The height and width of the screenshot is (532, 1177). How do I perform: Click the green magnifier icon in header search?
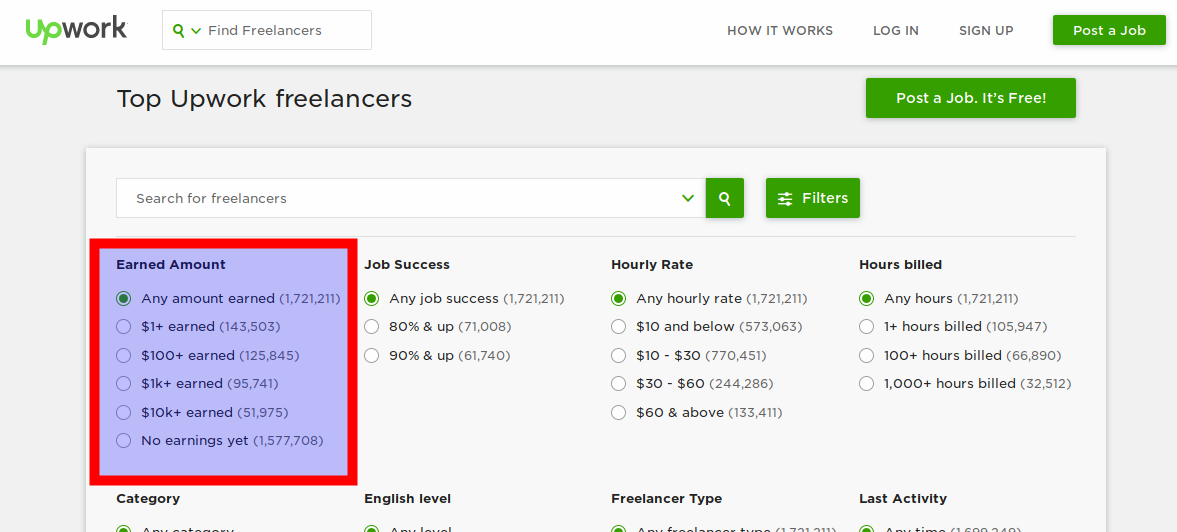pos(179,31)
